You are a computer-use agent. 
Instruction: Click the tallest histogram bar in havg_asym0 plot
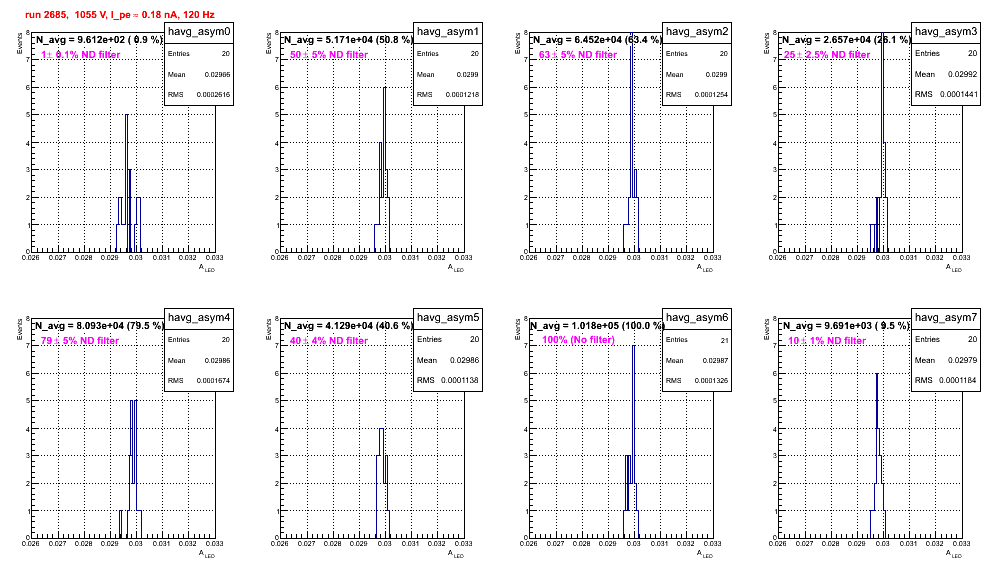pyautogui.click(x=126, y=183)
